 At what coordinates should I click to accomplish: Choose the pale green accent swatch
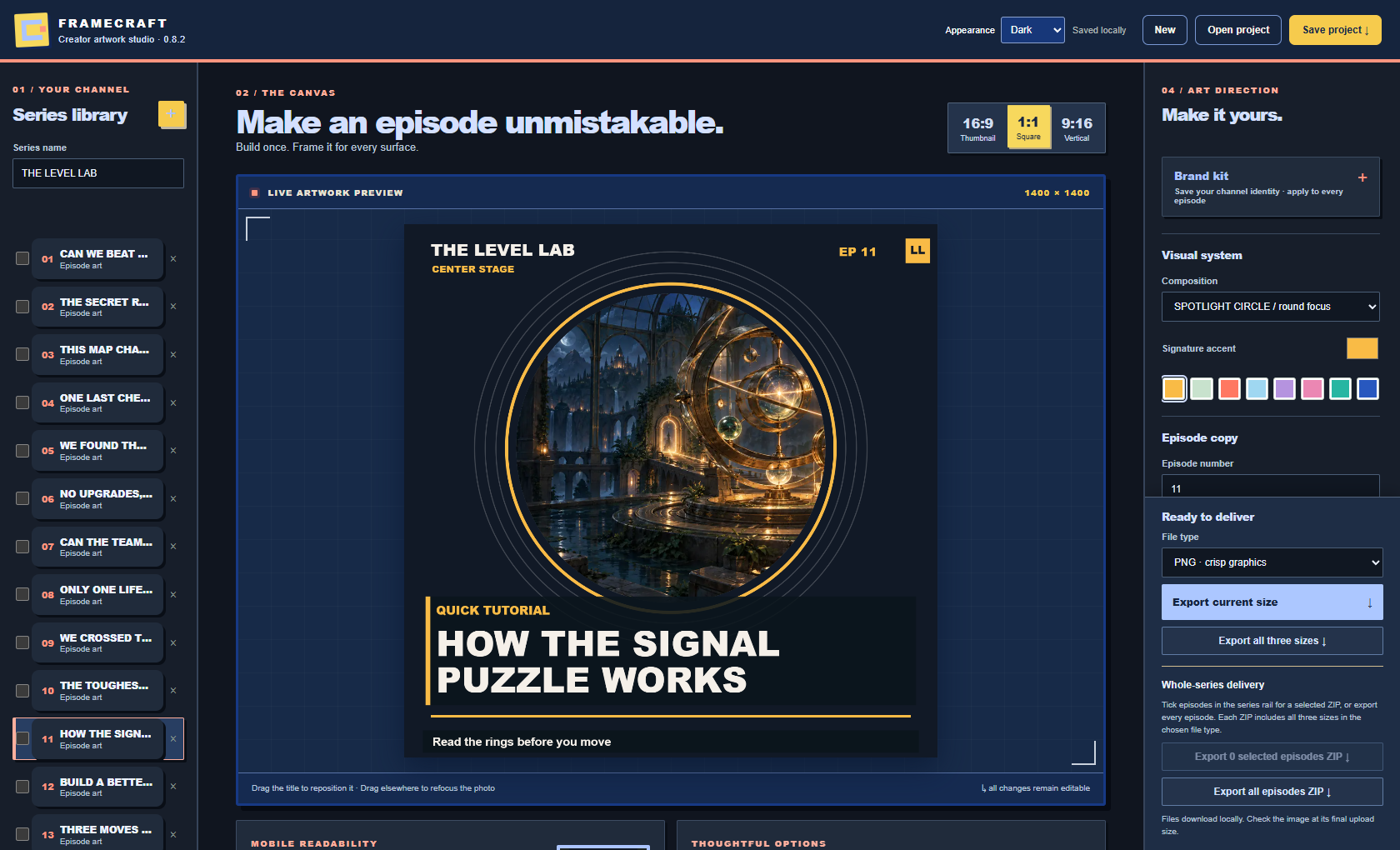click(x=1202, y=388)
